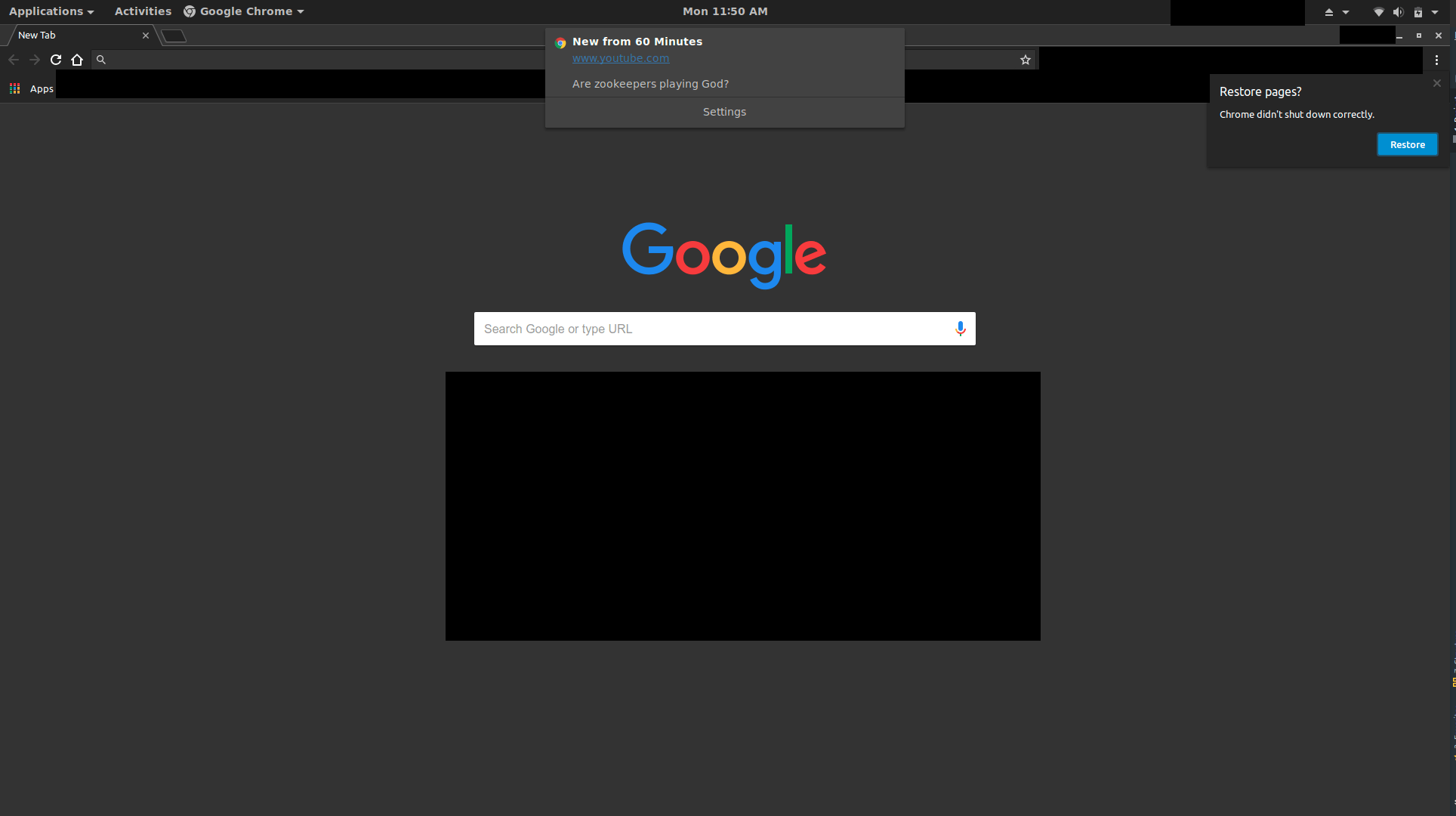The height and width of the screenshot is (816, 1456).
Task: Click the volume speaker icon
Action: (1399, 12)
